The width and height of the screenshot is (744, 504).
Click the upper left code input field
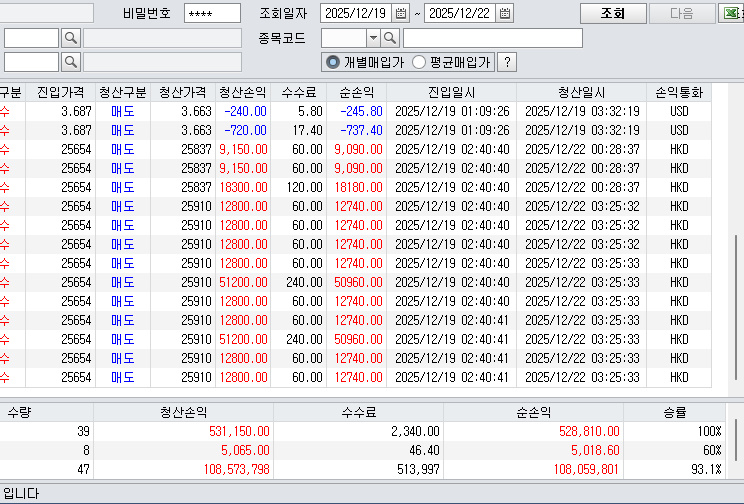[31, 38]
